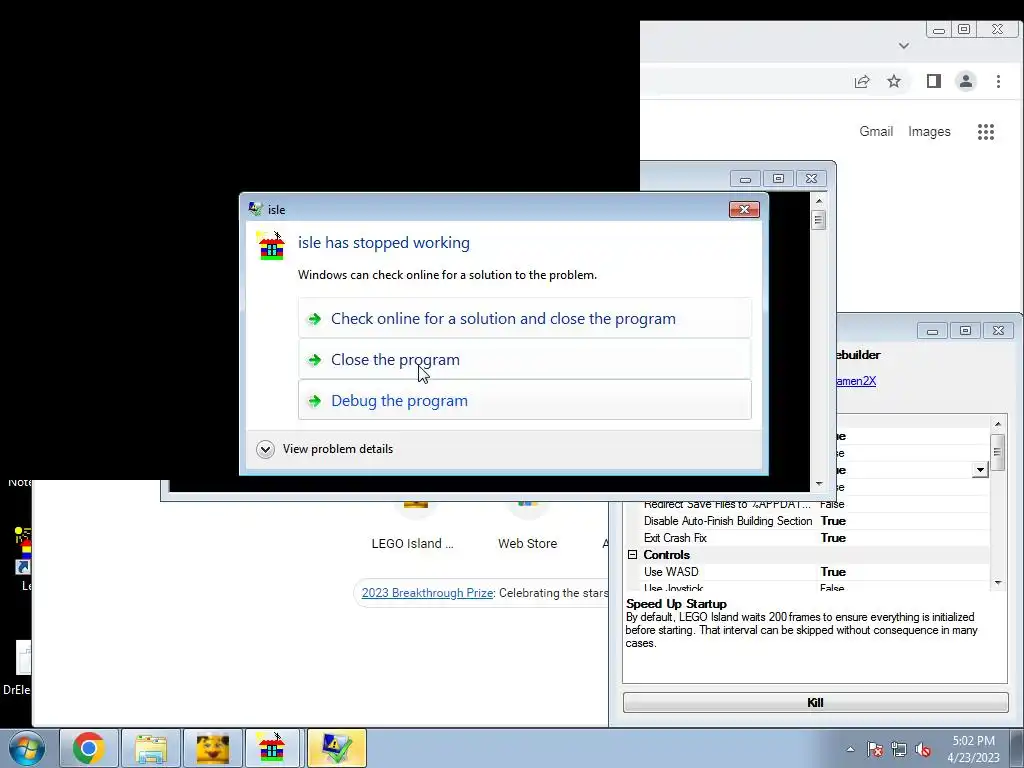Toggle Exit Crash Fix True value

pyautogui.click(x=833, y=537)
